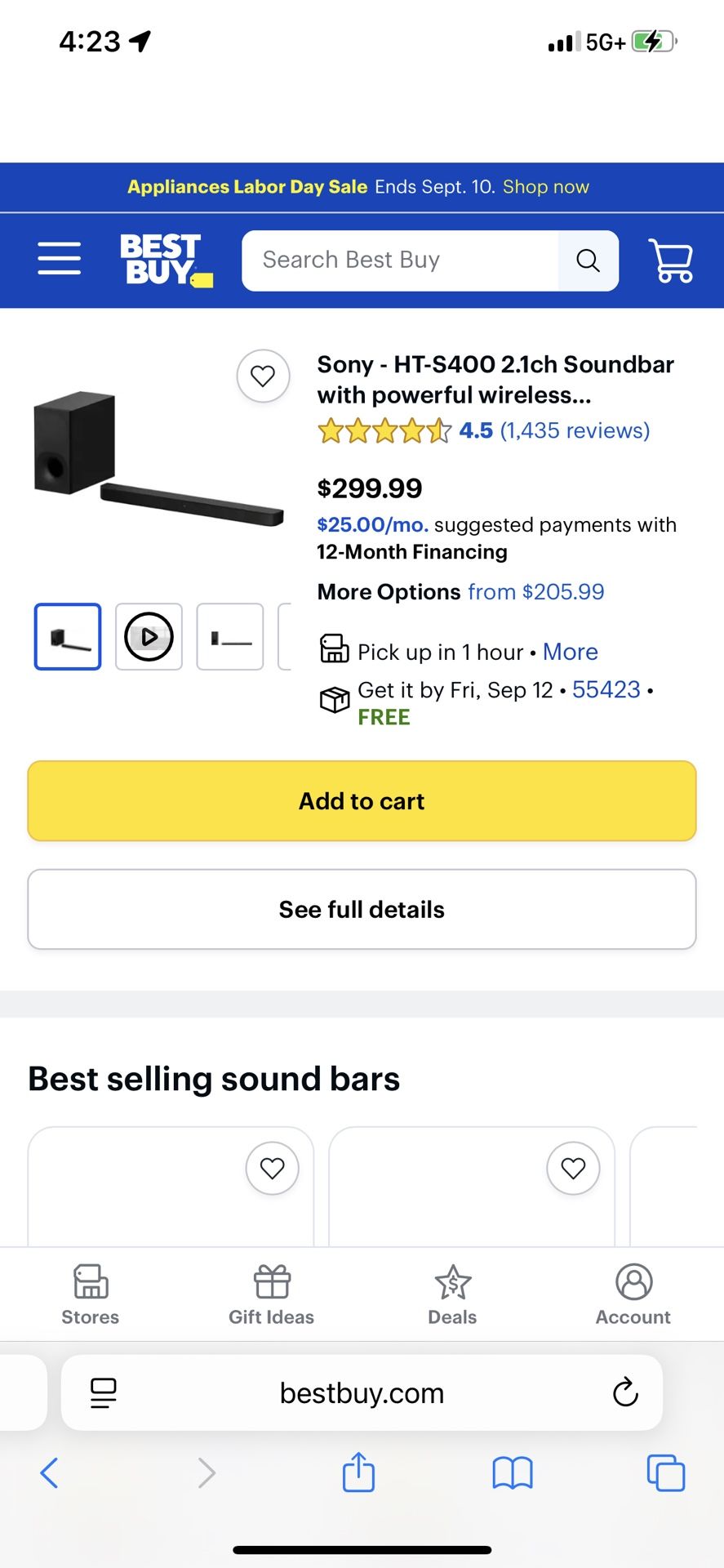The height and width of the screenshot is (1568, 724).
Task: Save the Sony soundbar with heart icon
Action: coord(263,376)
